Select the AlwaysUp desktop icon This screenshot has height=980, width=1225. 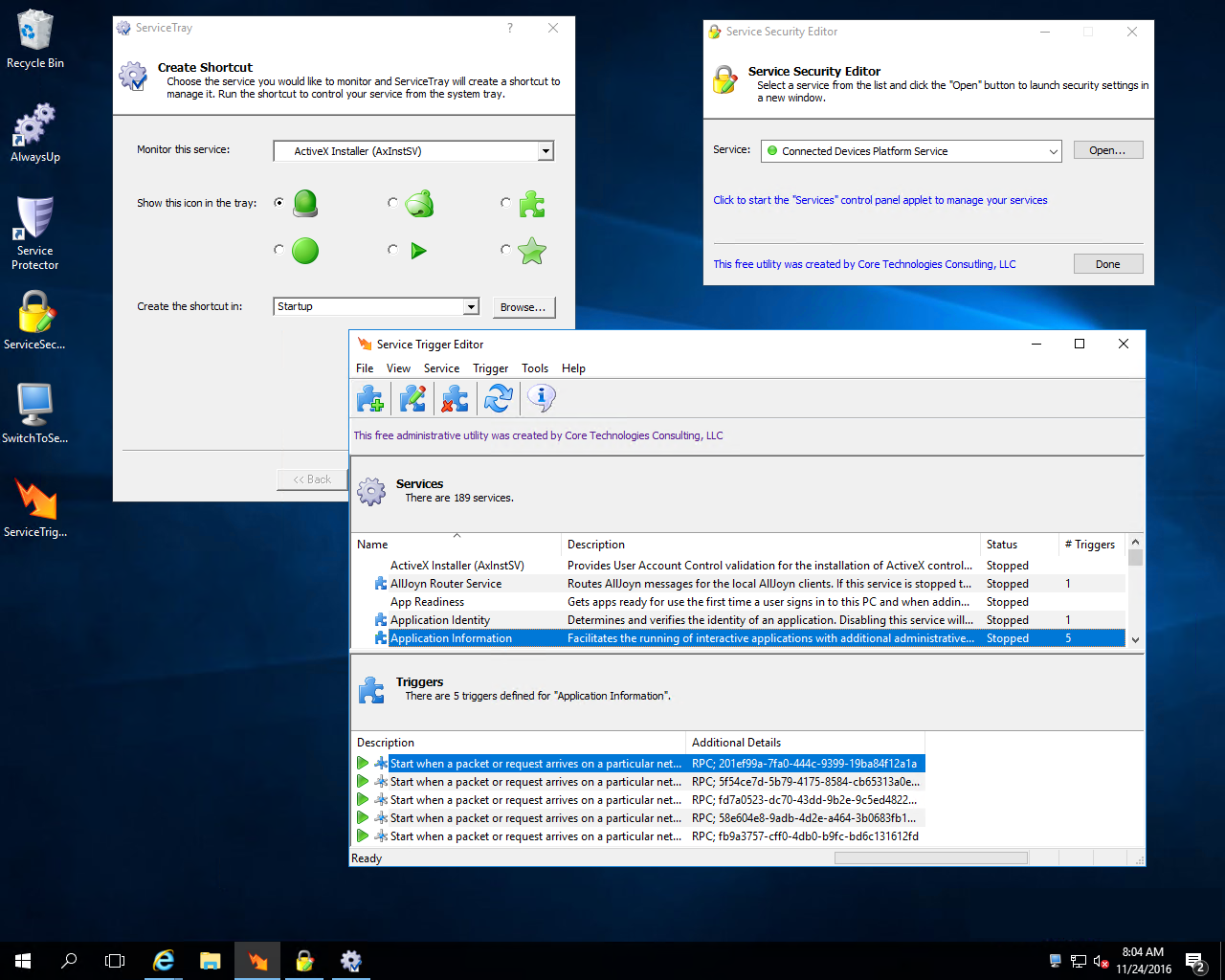click(x=35, y=133)
